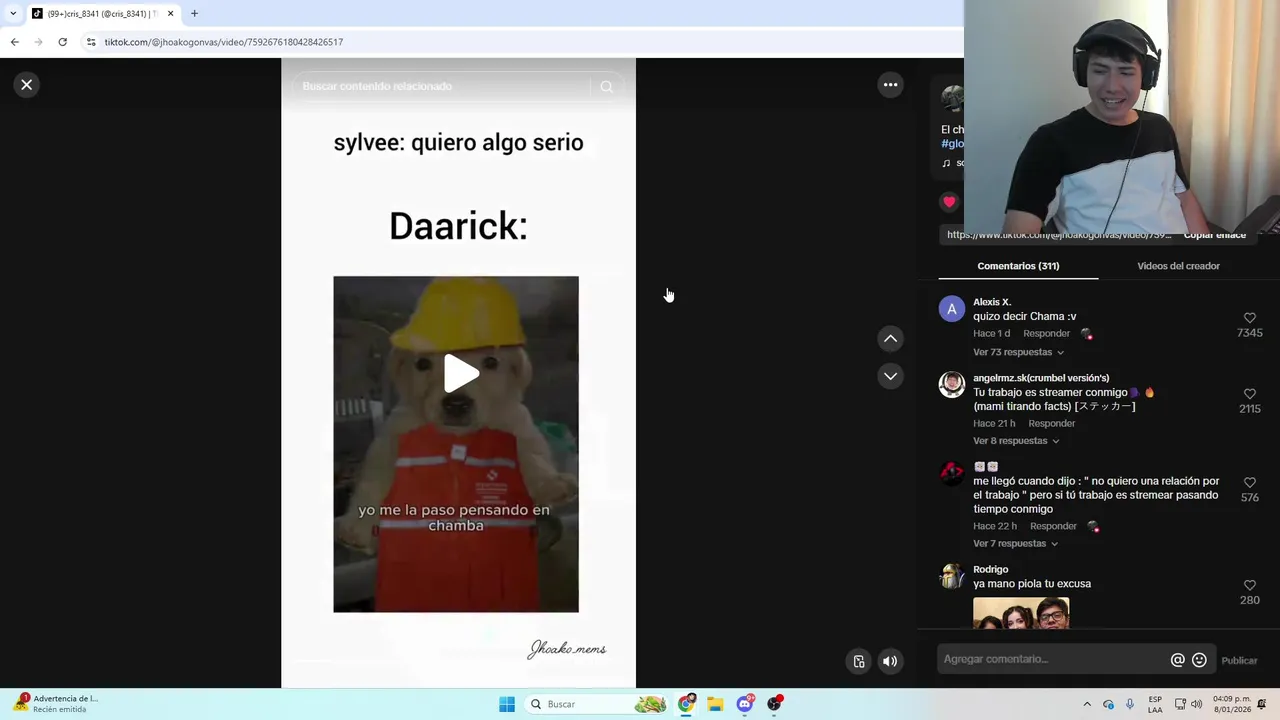
Task: Open Chrome from the taskbar
Action: [x=686, y=704]
